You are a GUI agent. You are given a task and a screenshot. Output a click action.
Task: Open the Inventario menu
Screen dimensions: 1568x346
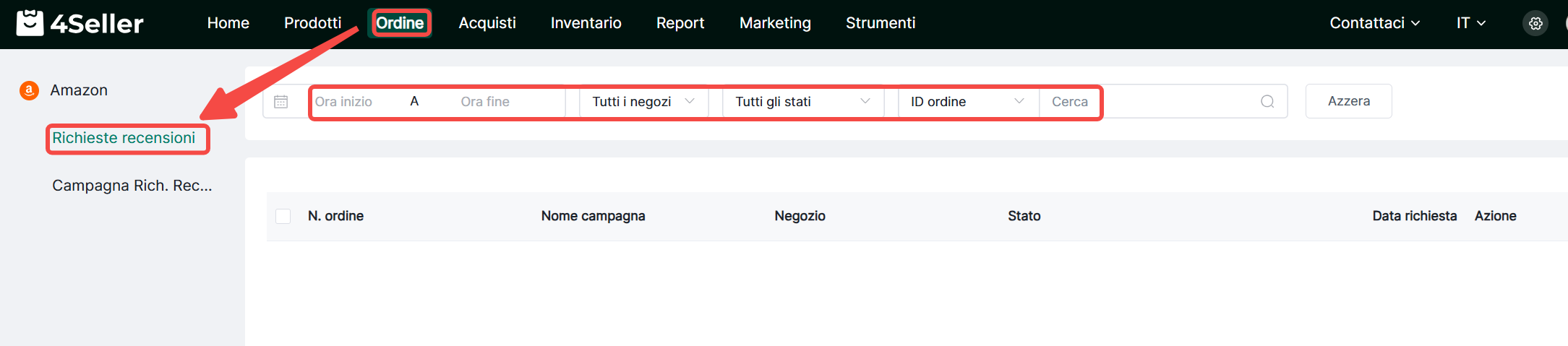click(x=586, y=23)
